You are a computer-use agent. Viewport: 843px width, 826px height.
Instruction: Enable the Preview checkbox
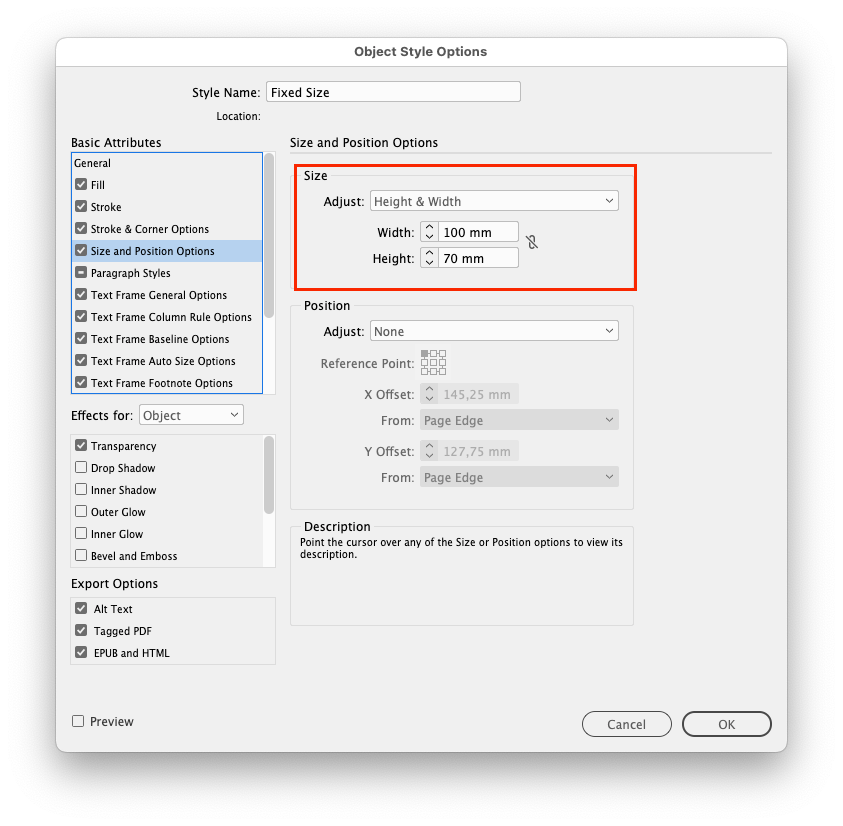[x=78, y=721]
